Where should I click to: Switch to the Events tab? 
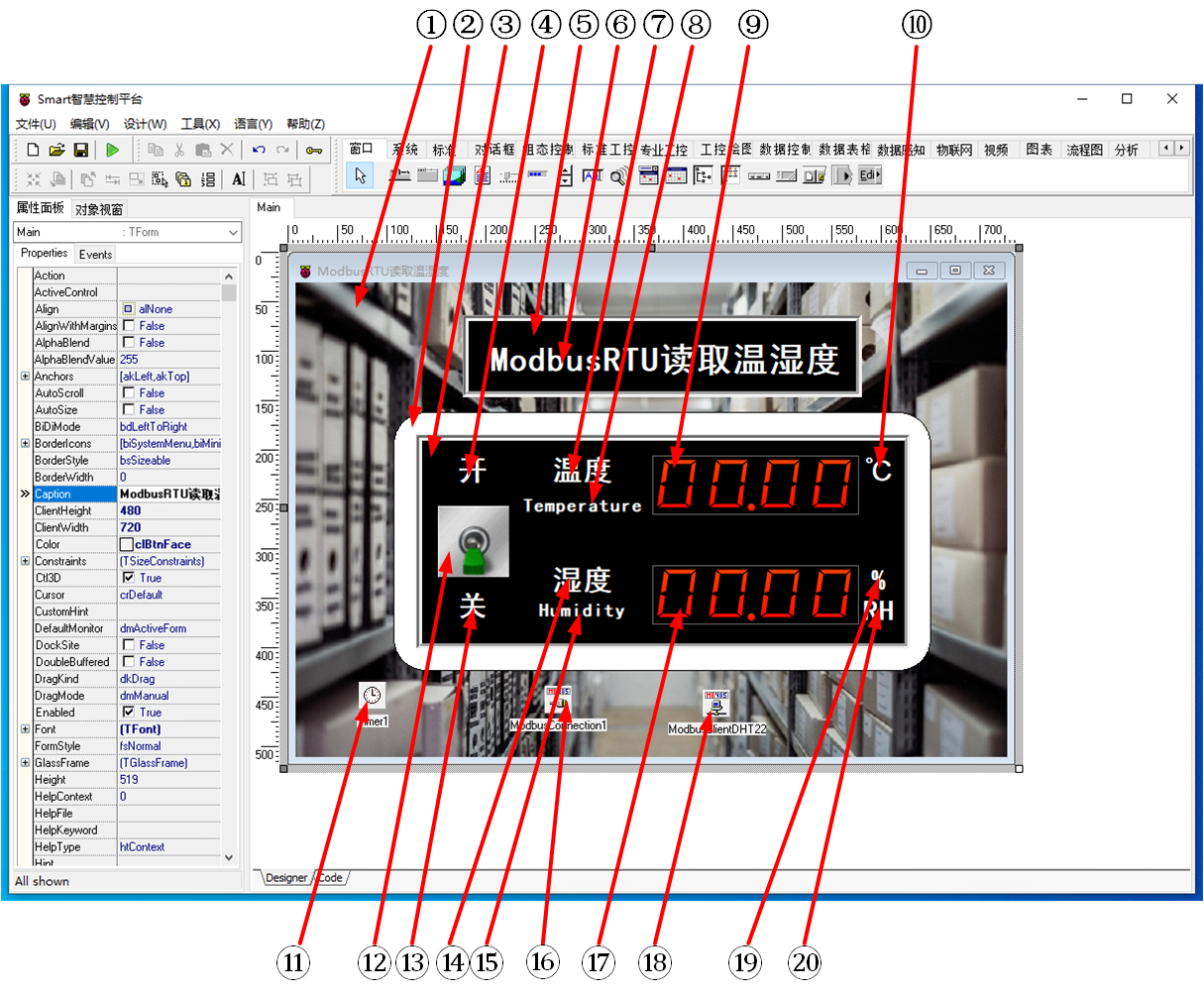click(96, 255)
